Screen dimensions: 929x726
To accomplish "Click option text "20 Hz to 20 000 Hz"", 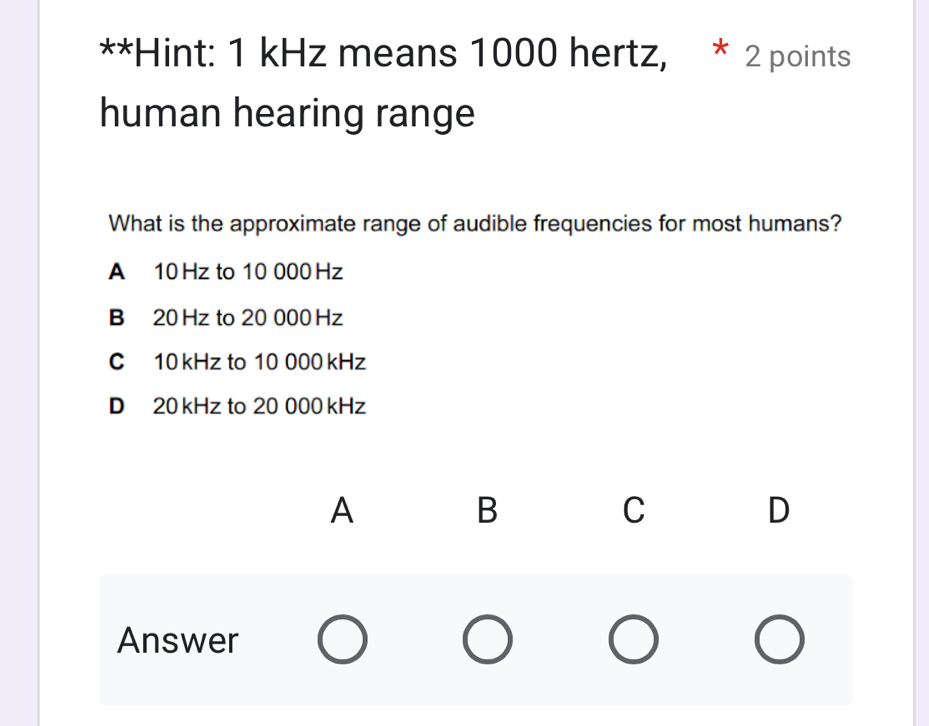I will click(248, 318).
